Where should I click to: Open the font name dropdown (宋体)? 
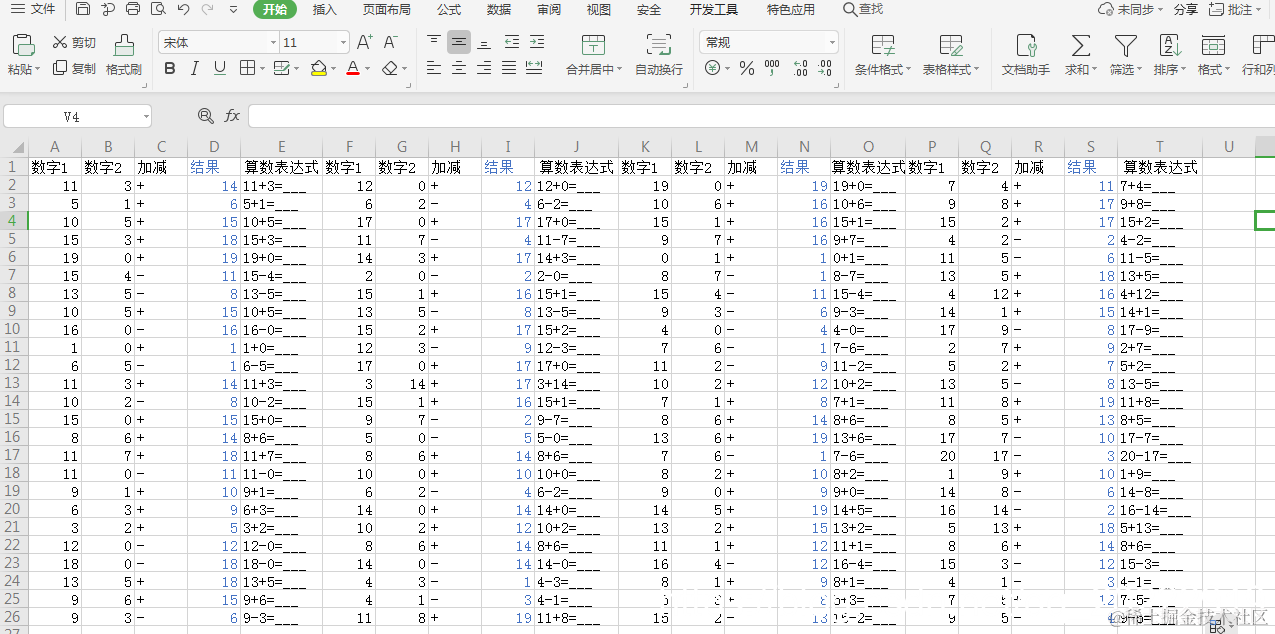(273, 43)
